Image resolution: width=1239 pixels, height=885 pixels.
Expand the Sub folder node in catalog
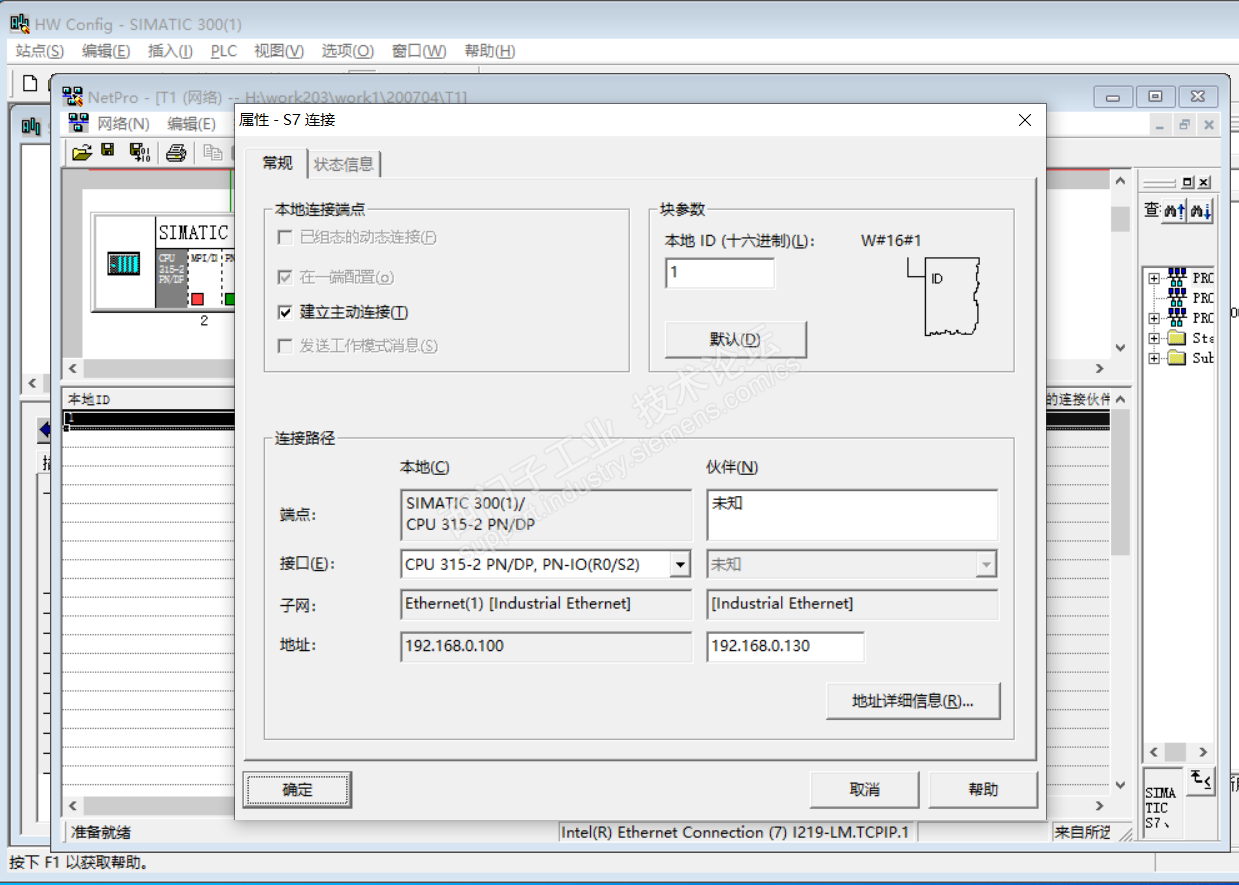1154,358
